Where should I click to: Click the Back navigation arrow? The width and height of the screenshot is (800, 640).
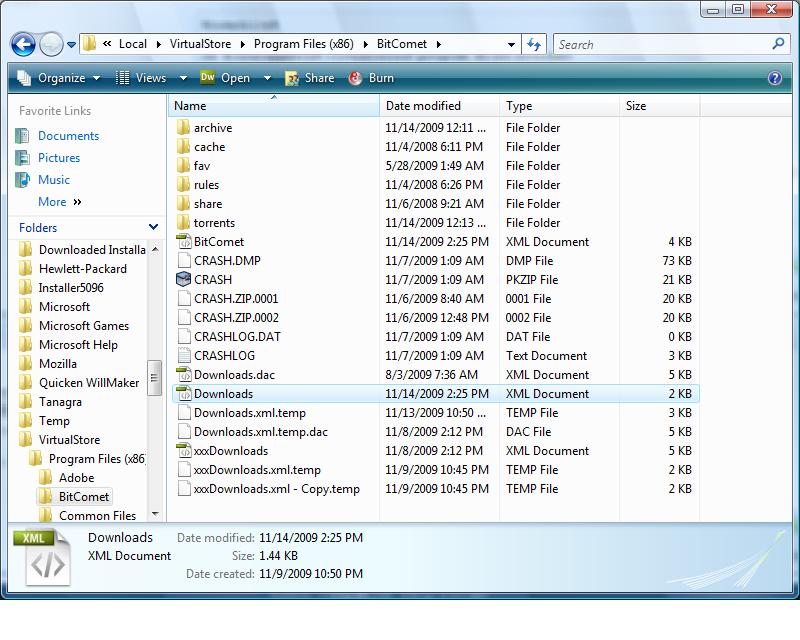22,44
